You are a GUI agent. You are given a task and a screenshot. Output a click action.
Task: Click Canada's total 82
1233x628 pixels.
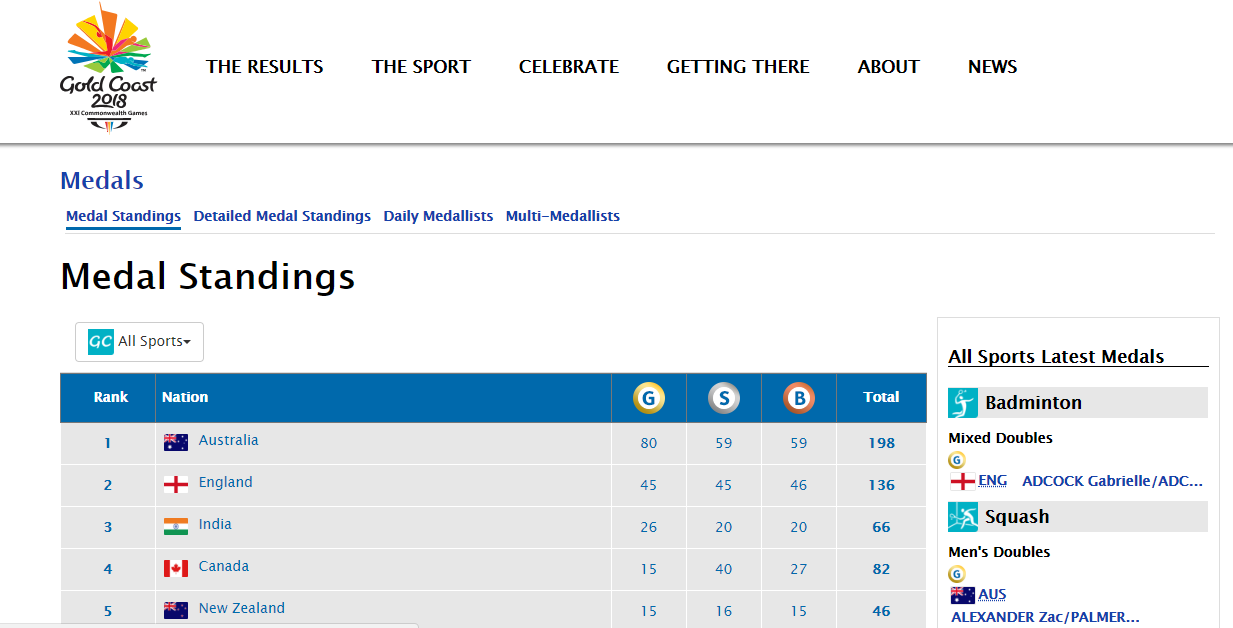881,569
